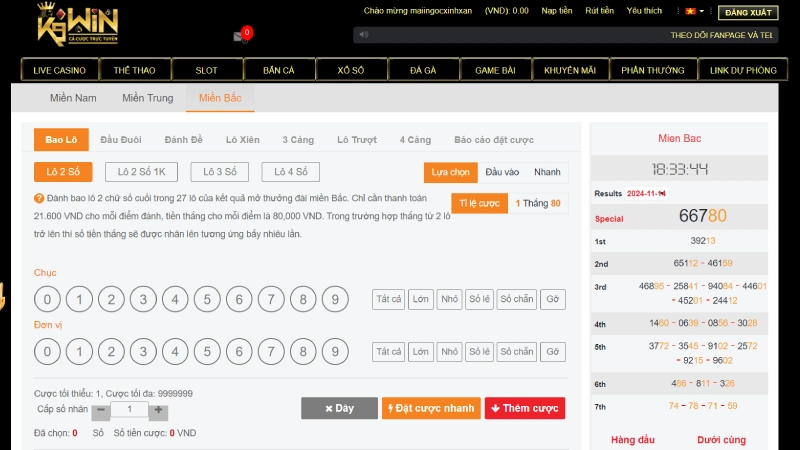This screenshot has width=800, height=450.
Task: Select Đầu vào input mode
Action: 502,172
